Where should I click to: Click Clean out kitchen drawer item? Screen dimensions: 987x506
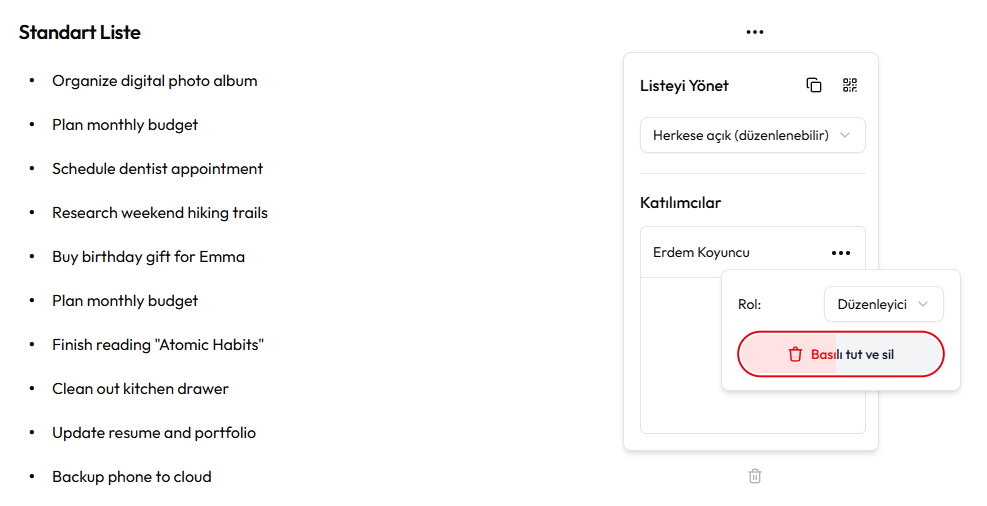click(x=140, y=389)
